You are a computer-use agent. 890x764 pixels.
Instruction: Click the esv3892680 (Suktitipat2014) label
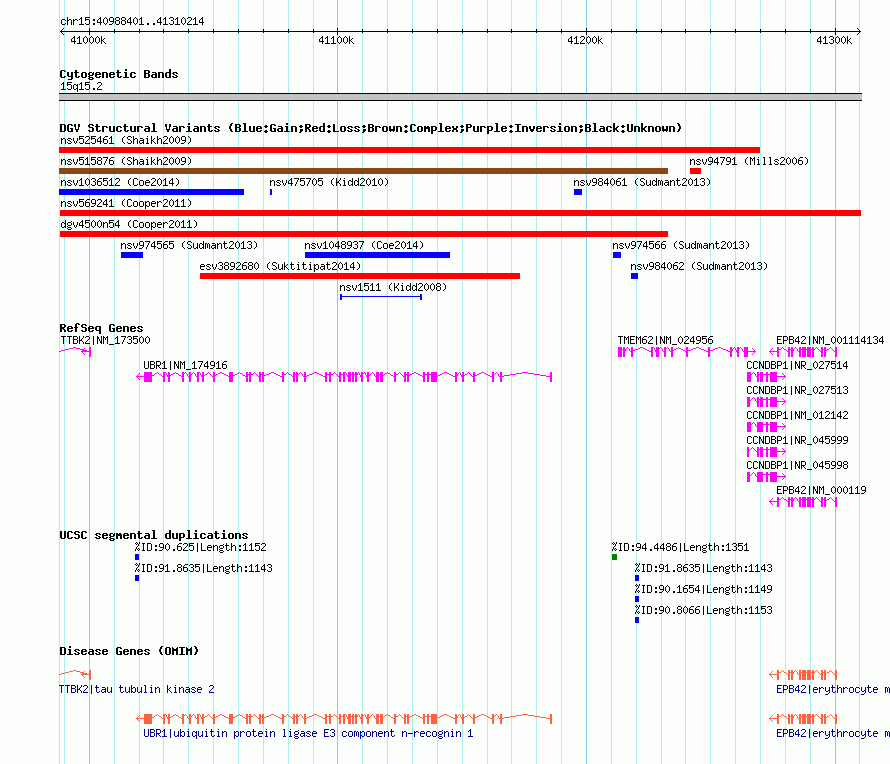click(x=280, y=266)
